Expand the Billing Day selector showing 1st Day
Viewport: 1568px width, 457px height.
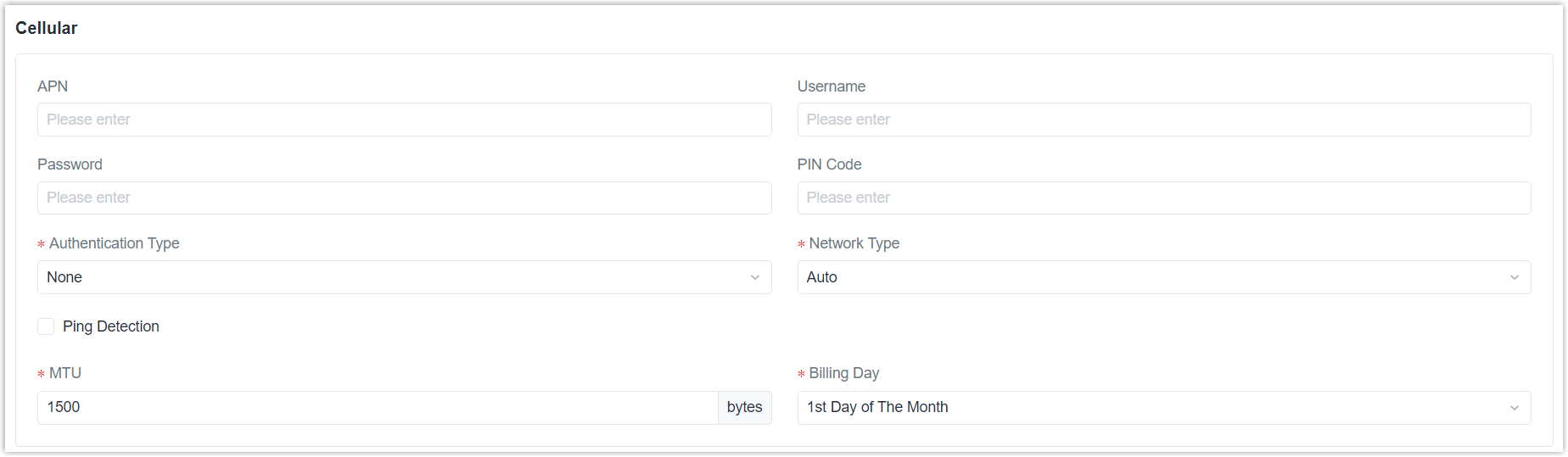click(x=1164, y=408)
